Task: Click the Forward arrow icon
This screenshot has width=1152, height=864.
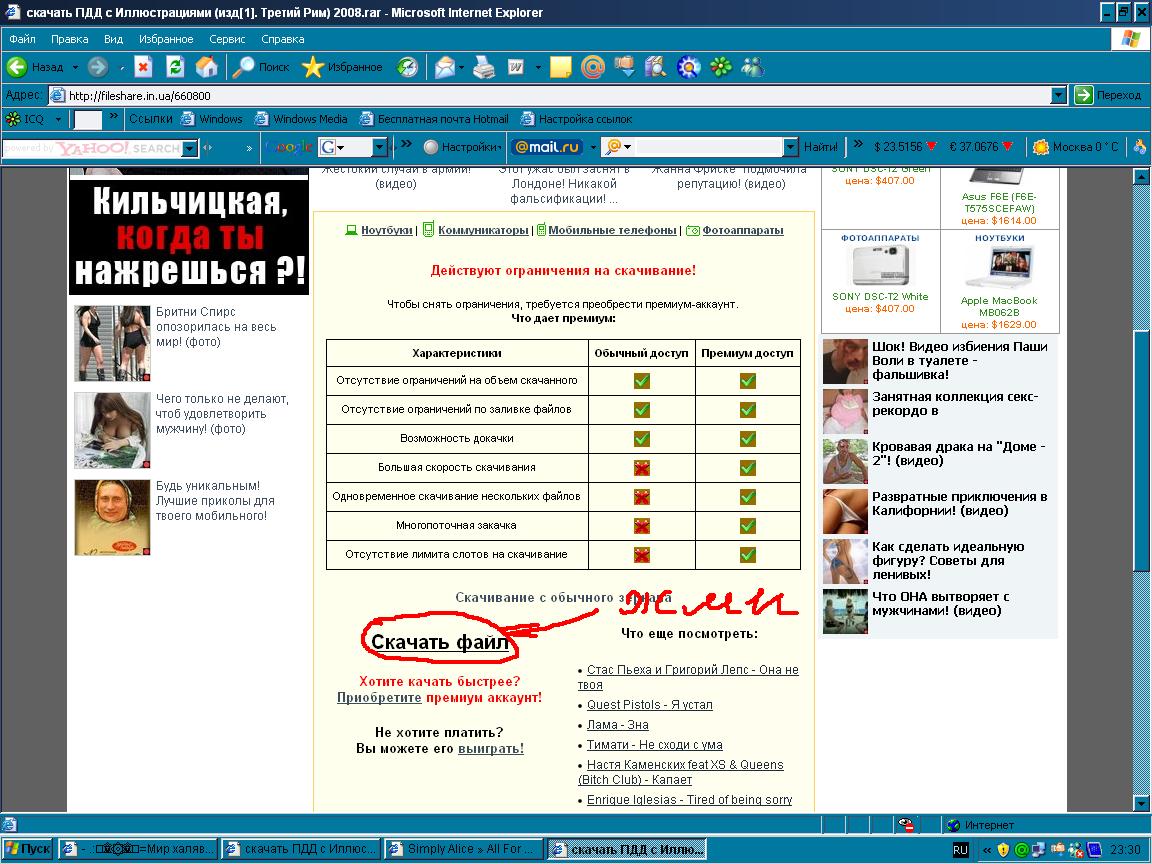Action: (x=98, y=67)
